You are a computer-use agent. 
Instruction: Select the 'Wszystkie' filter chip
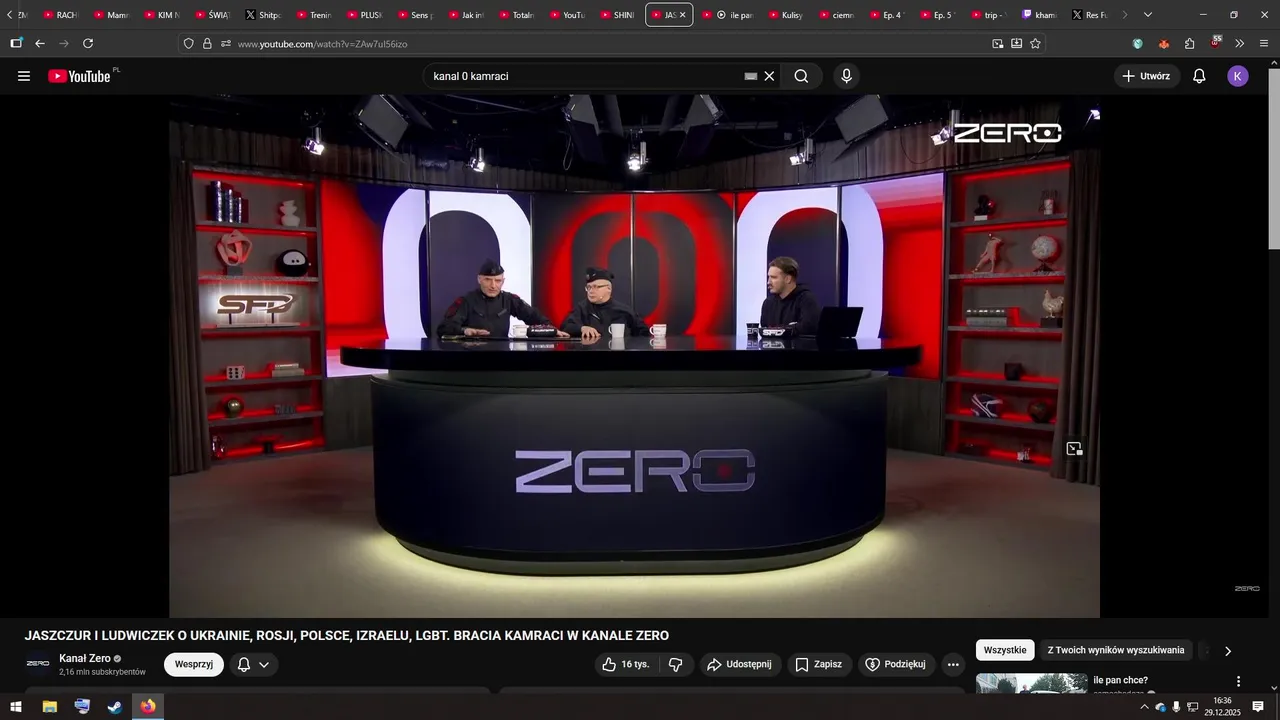1005,650
